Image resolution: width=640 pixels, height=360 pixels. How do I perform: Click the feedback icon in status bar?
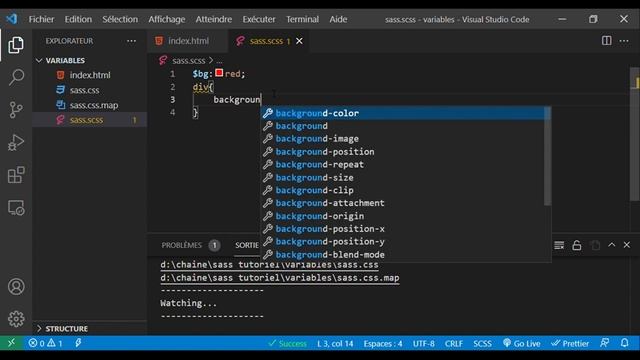pyautogui.click(x=604, y=343)
